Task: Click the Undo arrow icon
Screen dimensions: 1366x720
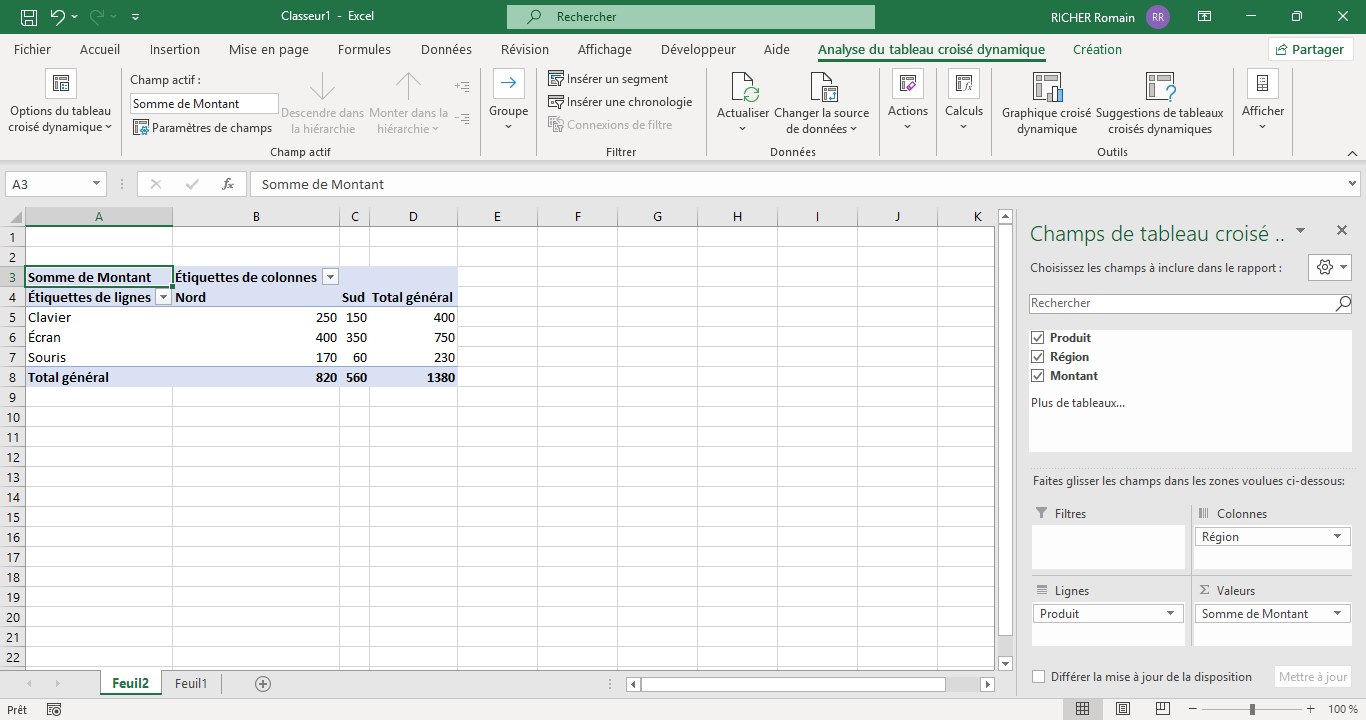Action: pos(57,16)
